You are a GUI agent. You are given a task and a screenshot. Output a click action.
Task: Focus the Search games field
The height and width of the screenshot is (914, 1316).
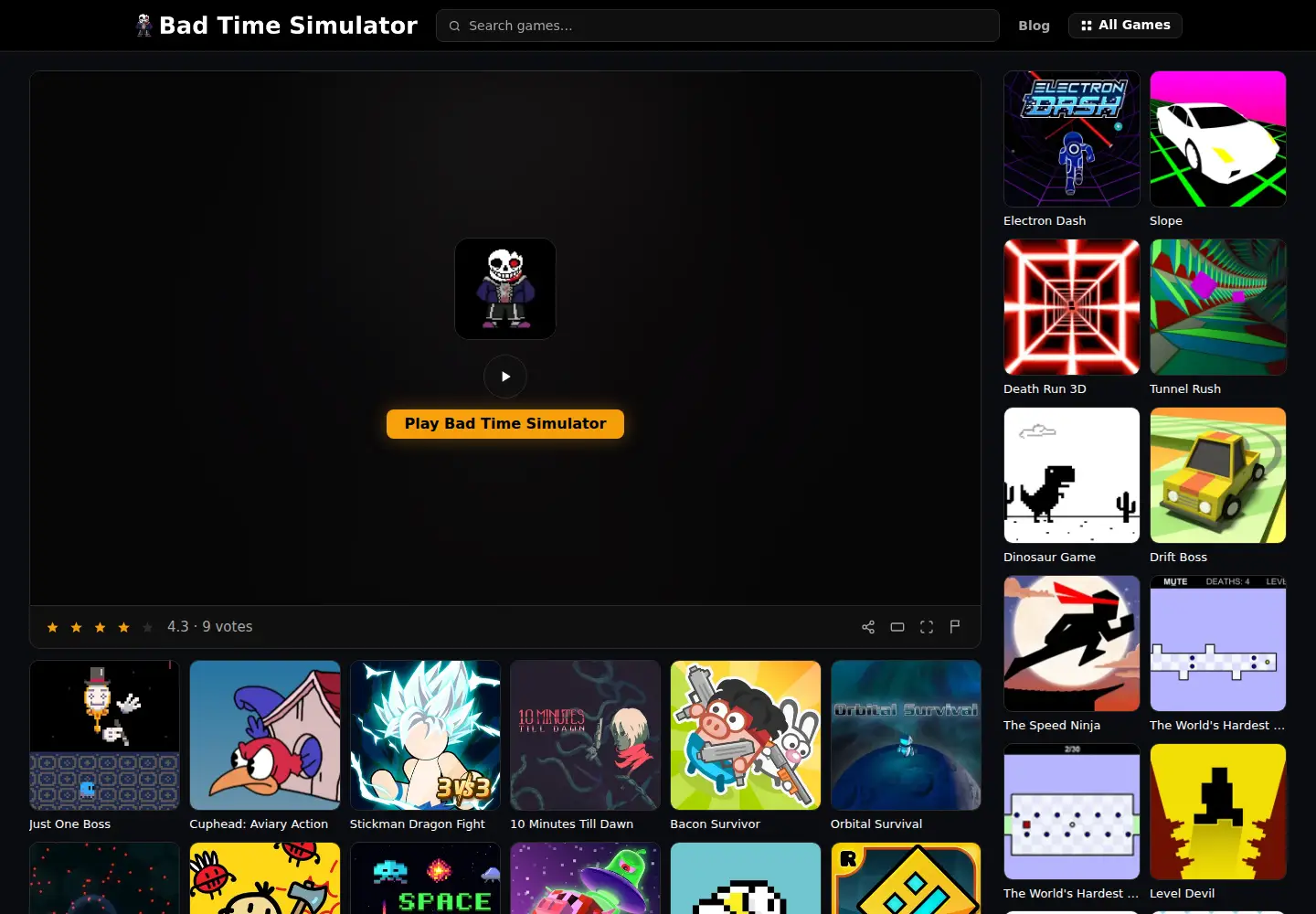point(717,26)
